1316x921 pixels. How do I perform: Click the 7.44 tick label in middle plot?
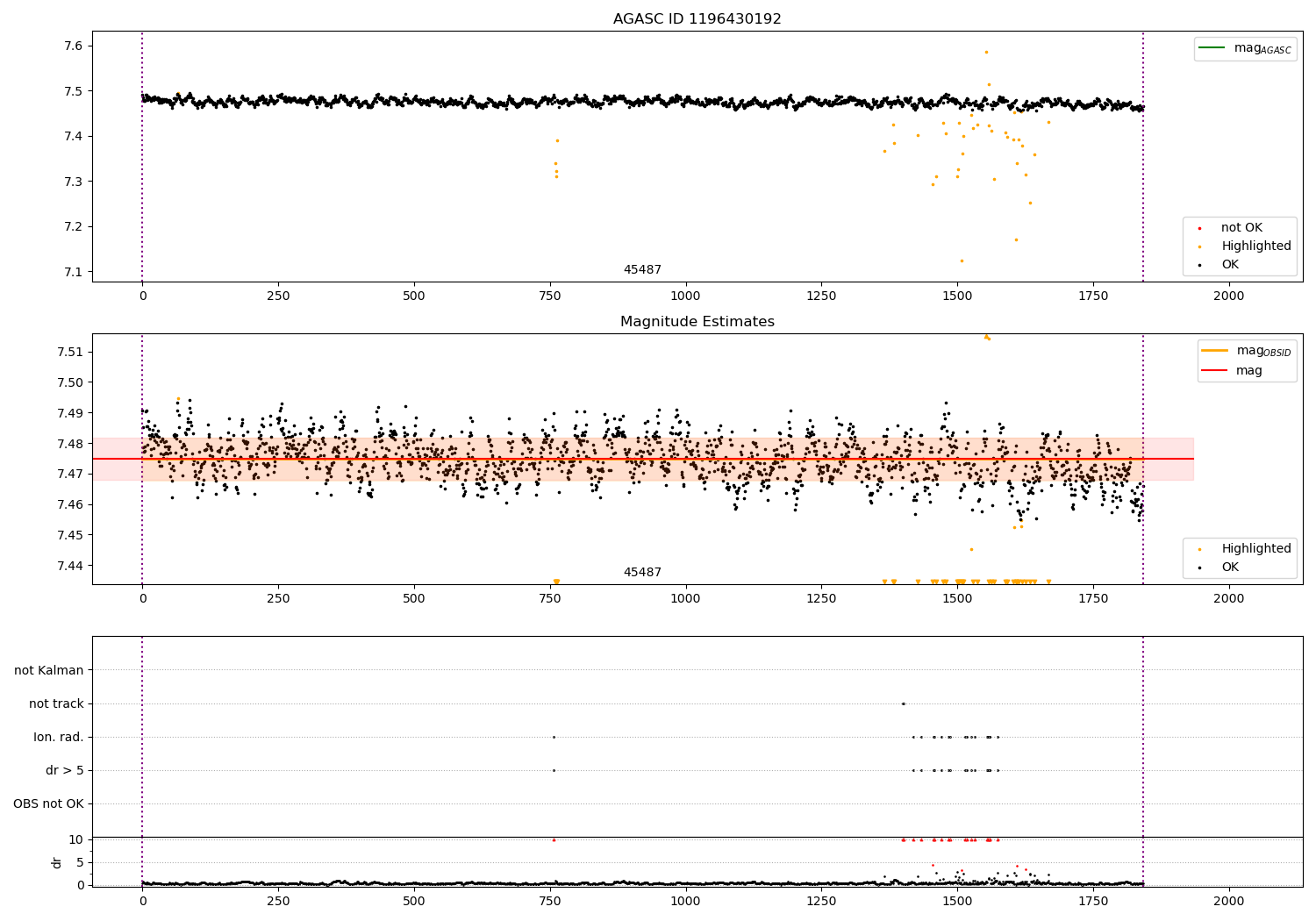(68, 566)
